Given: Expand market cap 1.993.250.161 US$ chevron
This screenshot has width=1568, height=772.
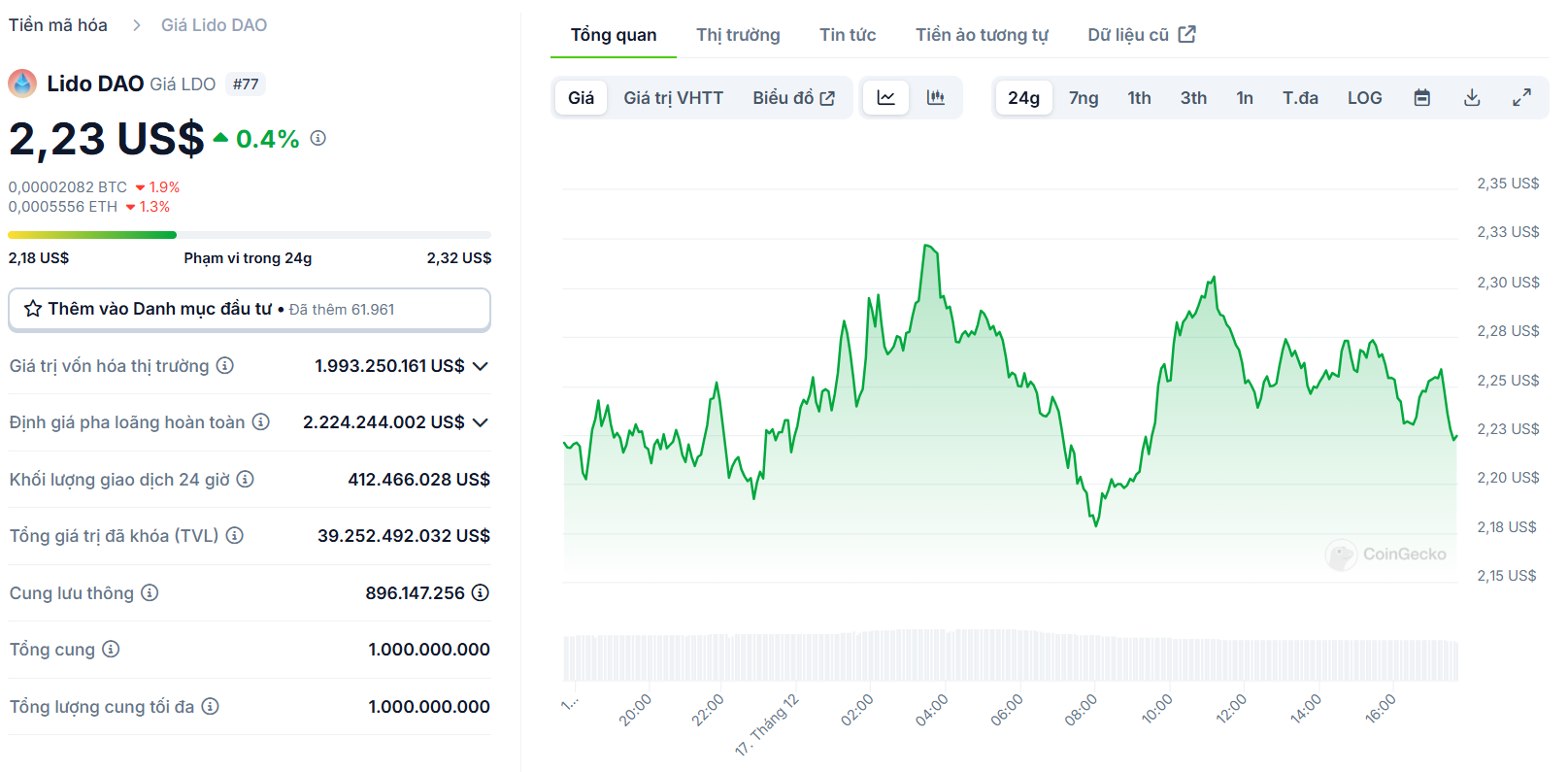Looking at the screenshot, I should tap(481, 366).
